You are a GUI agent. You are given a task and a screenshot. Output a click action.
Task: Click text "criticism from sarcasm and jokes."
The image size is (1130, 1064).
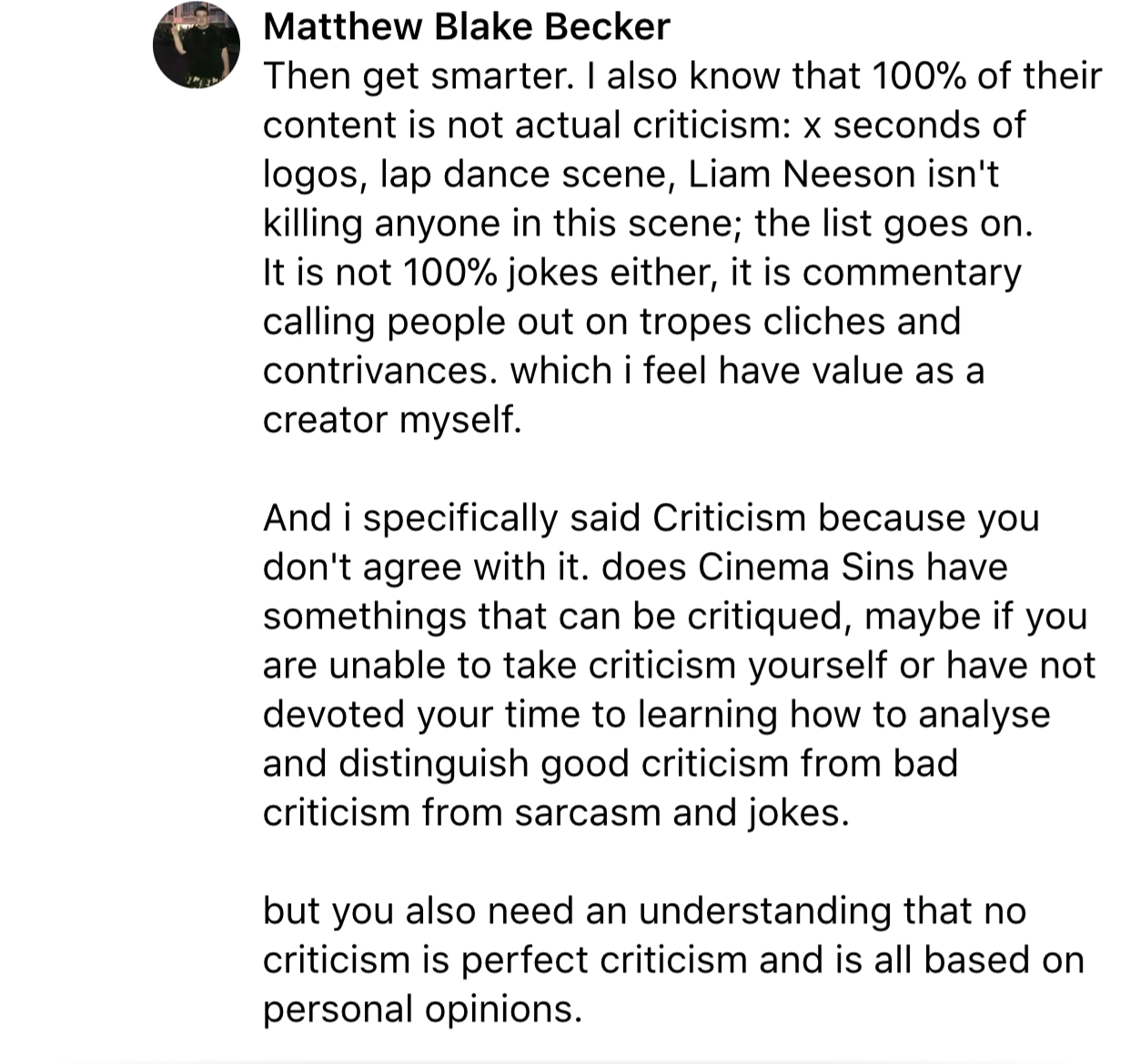click(x=556, y=812)
